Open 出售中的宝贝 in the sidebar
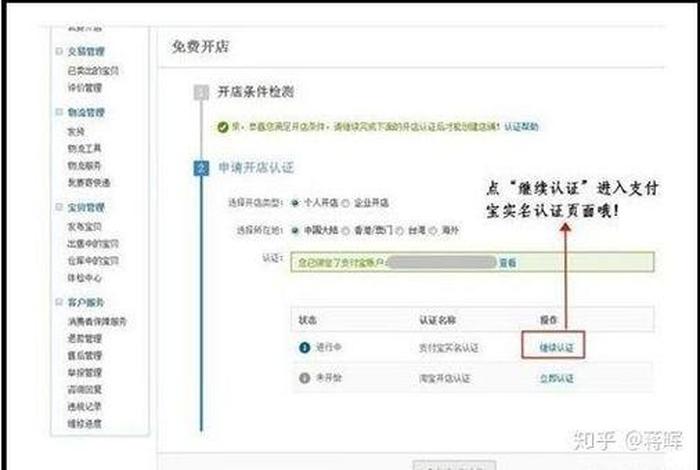Image resolution: width=700 pixels, height=470 pixels. click(93, 244)
